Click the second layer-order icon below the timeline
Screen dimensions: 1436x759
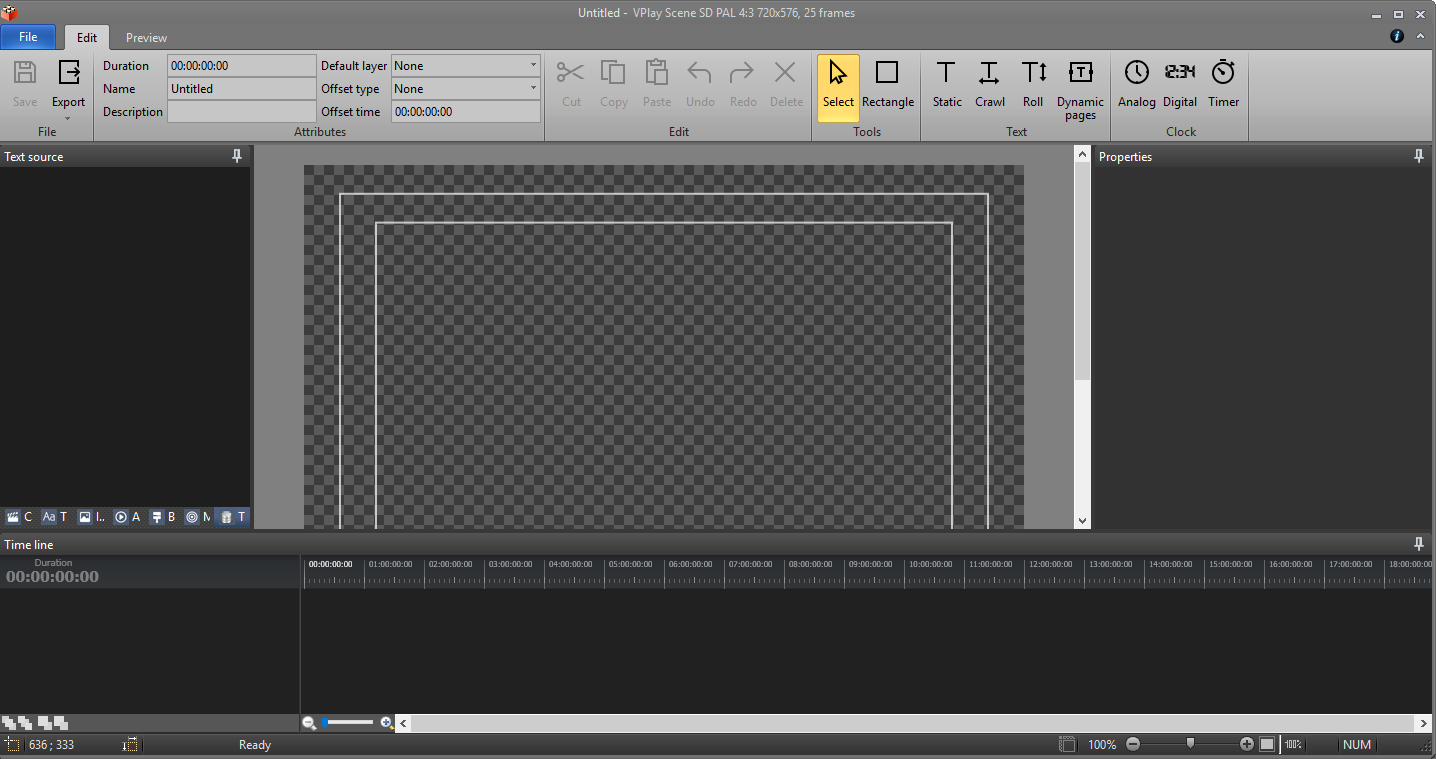click(26, 722)
